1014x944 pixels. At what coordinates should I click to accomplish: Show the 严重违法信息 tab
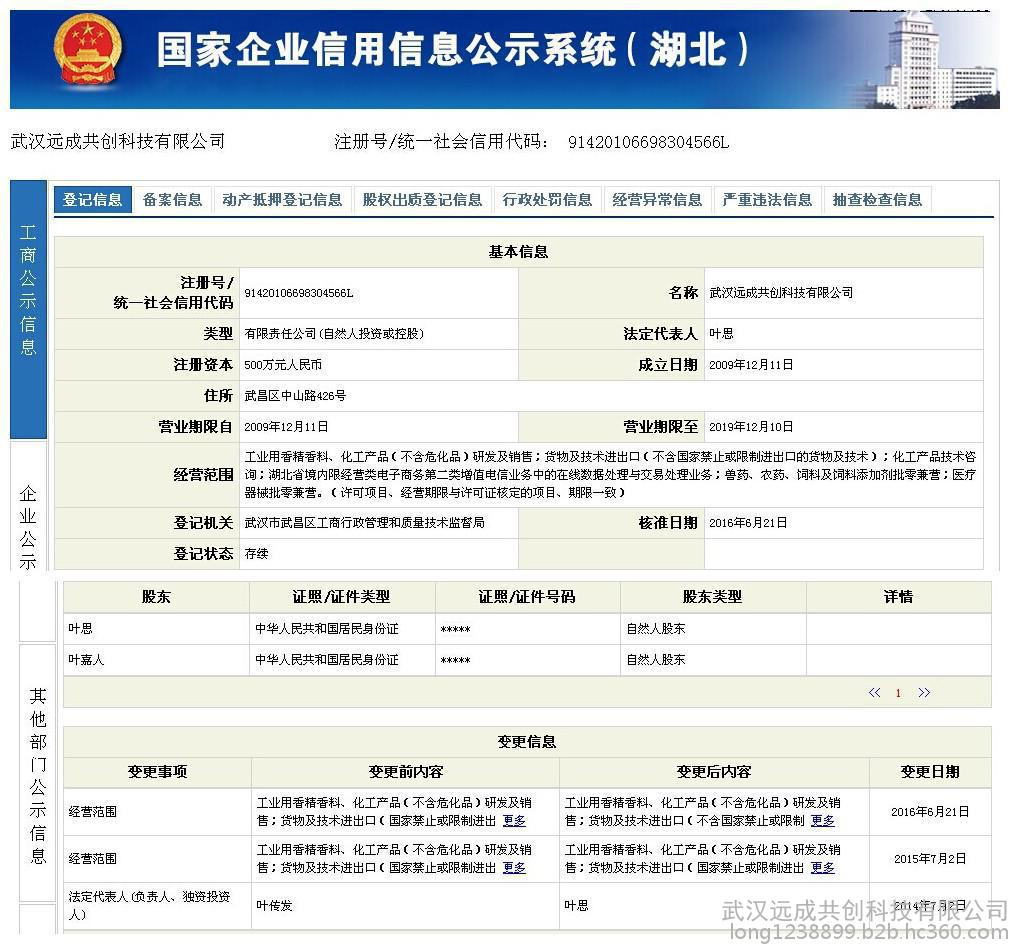pos(767,200)
